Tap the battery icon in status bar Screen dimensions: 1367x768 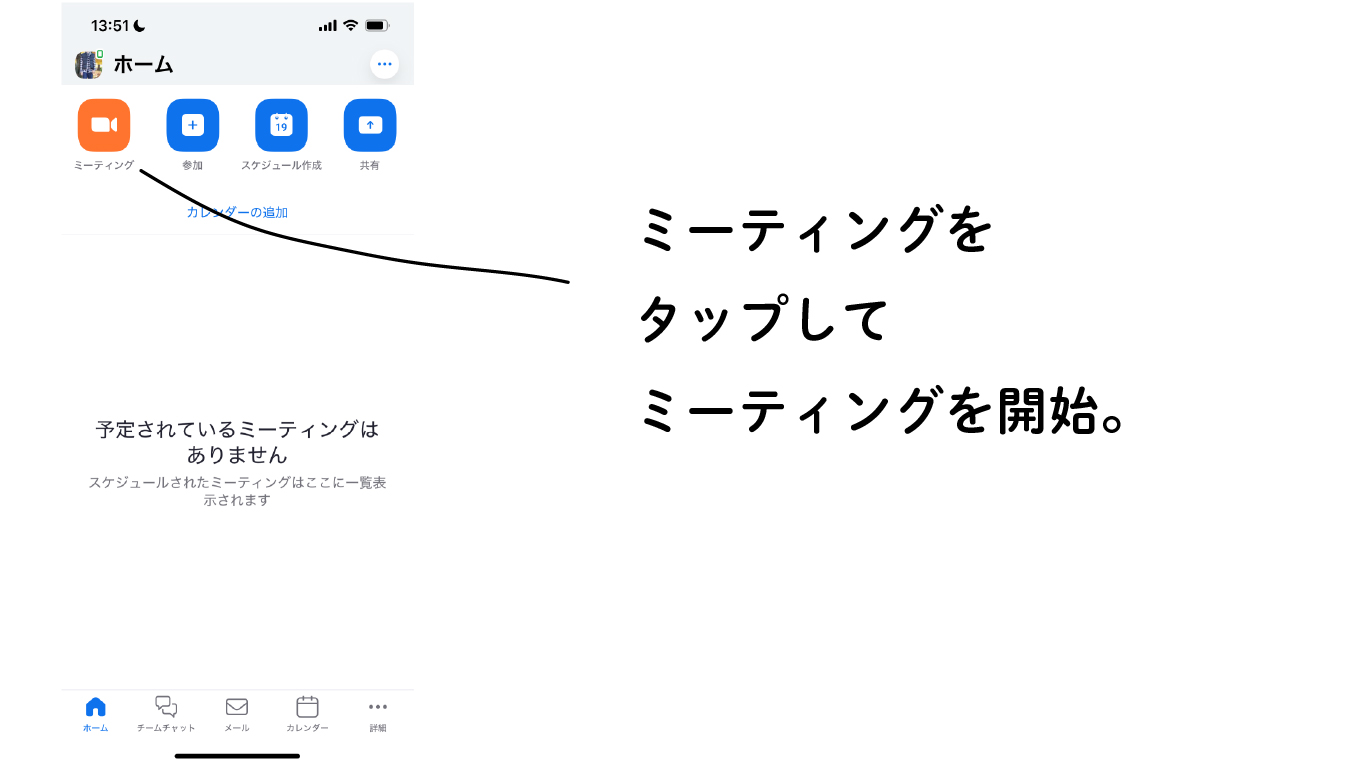[x=377, y=25]
